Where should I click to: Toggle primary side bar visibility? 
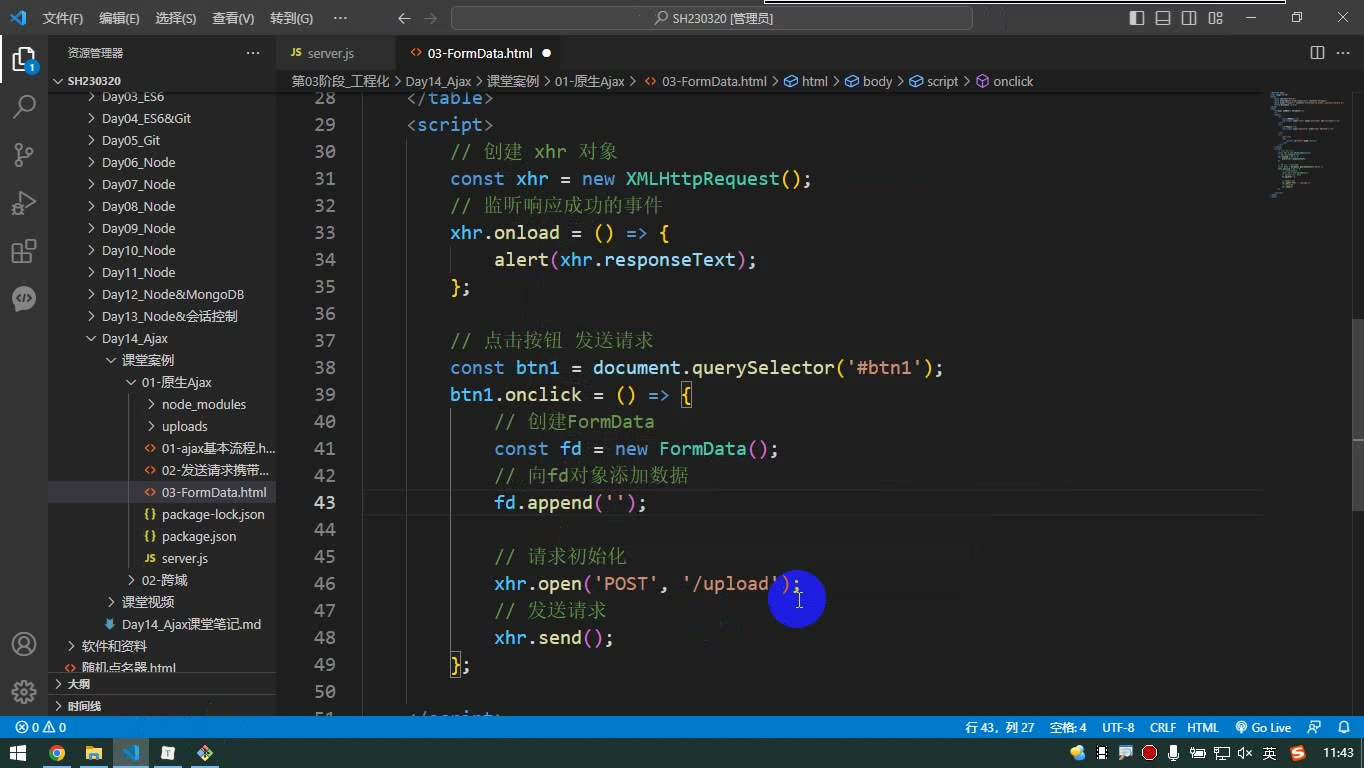pos(1137,18)
